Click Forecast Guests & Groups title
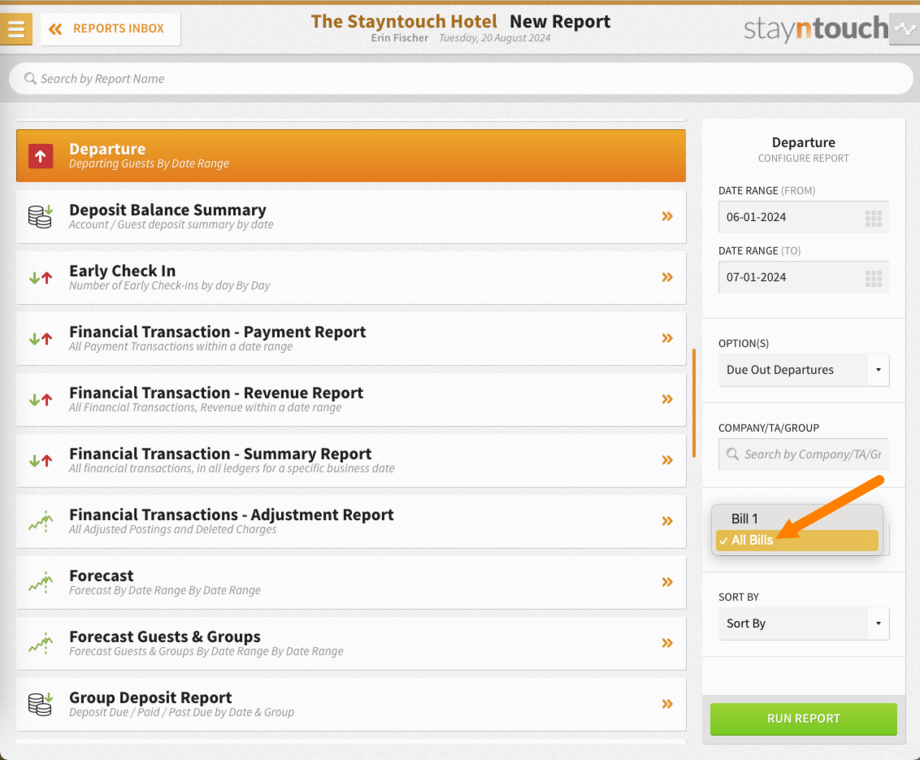The image size is (920, 760). tap(165, 637)
